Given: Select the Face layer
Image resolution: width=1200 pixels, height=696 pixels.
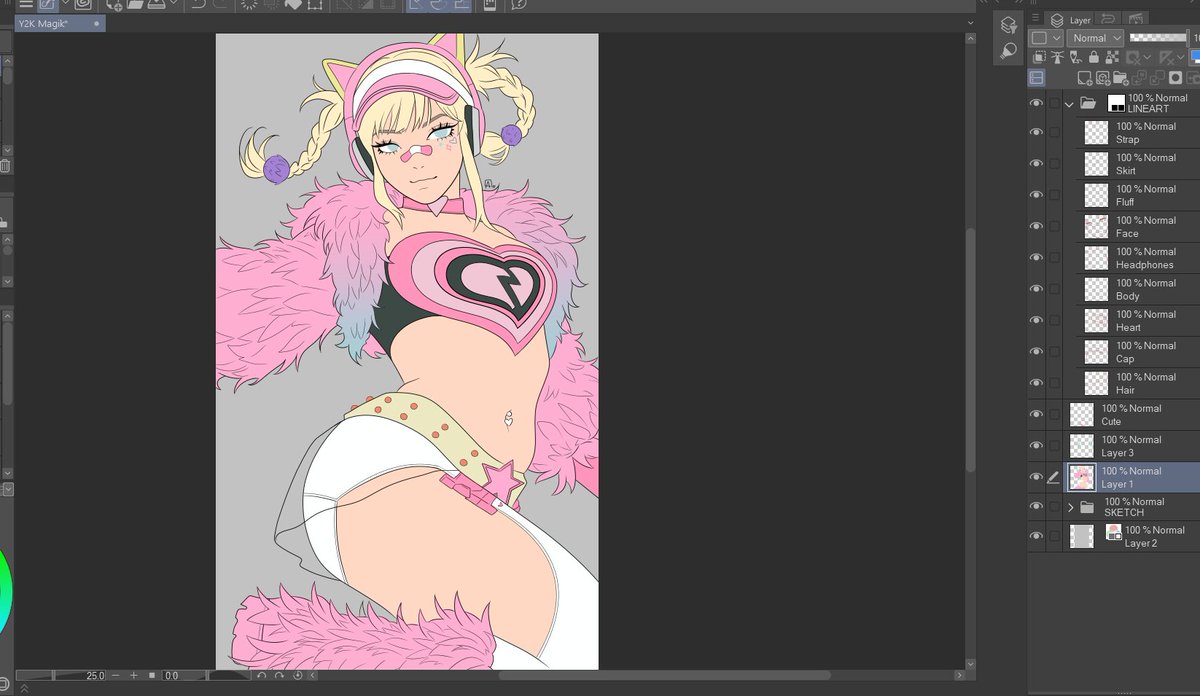Looking at the screenshot, I should (1138, 226).
